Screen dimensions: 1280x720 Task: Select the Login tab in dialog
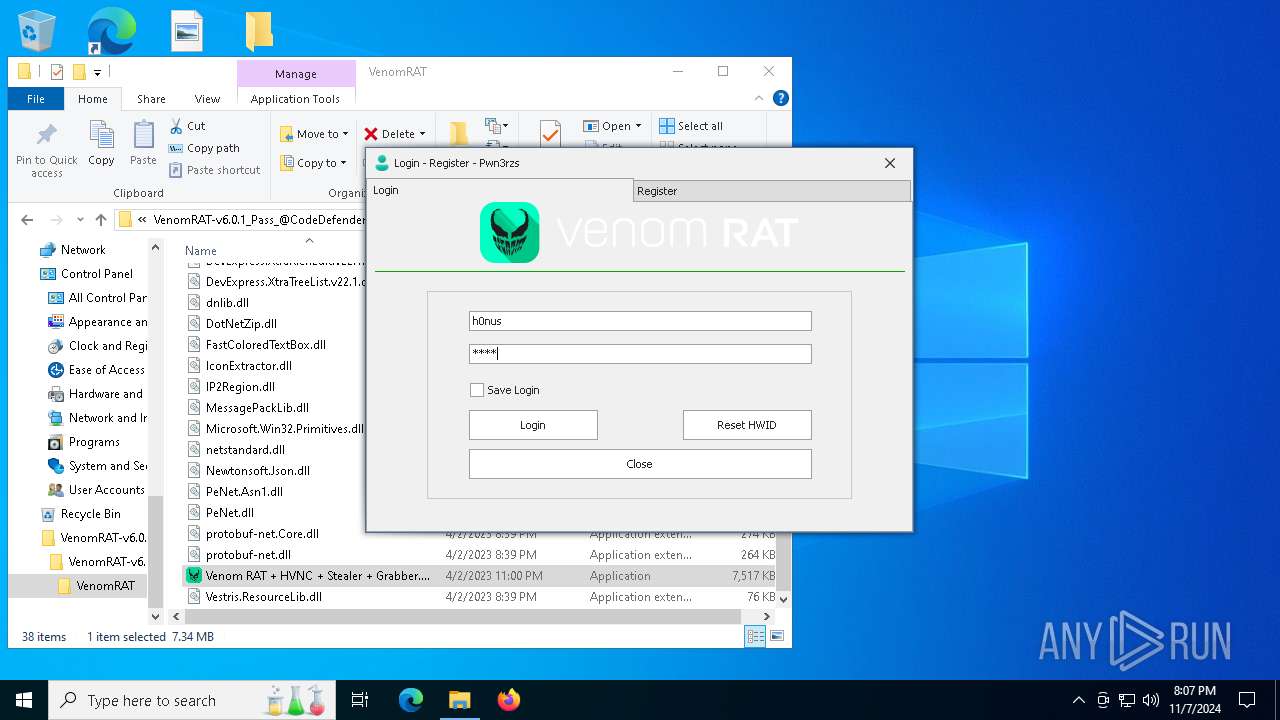[x=500, y=190]
